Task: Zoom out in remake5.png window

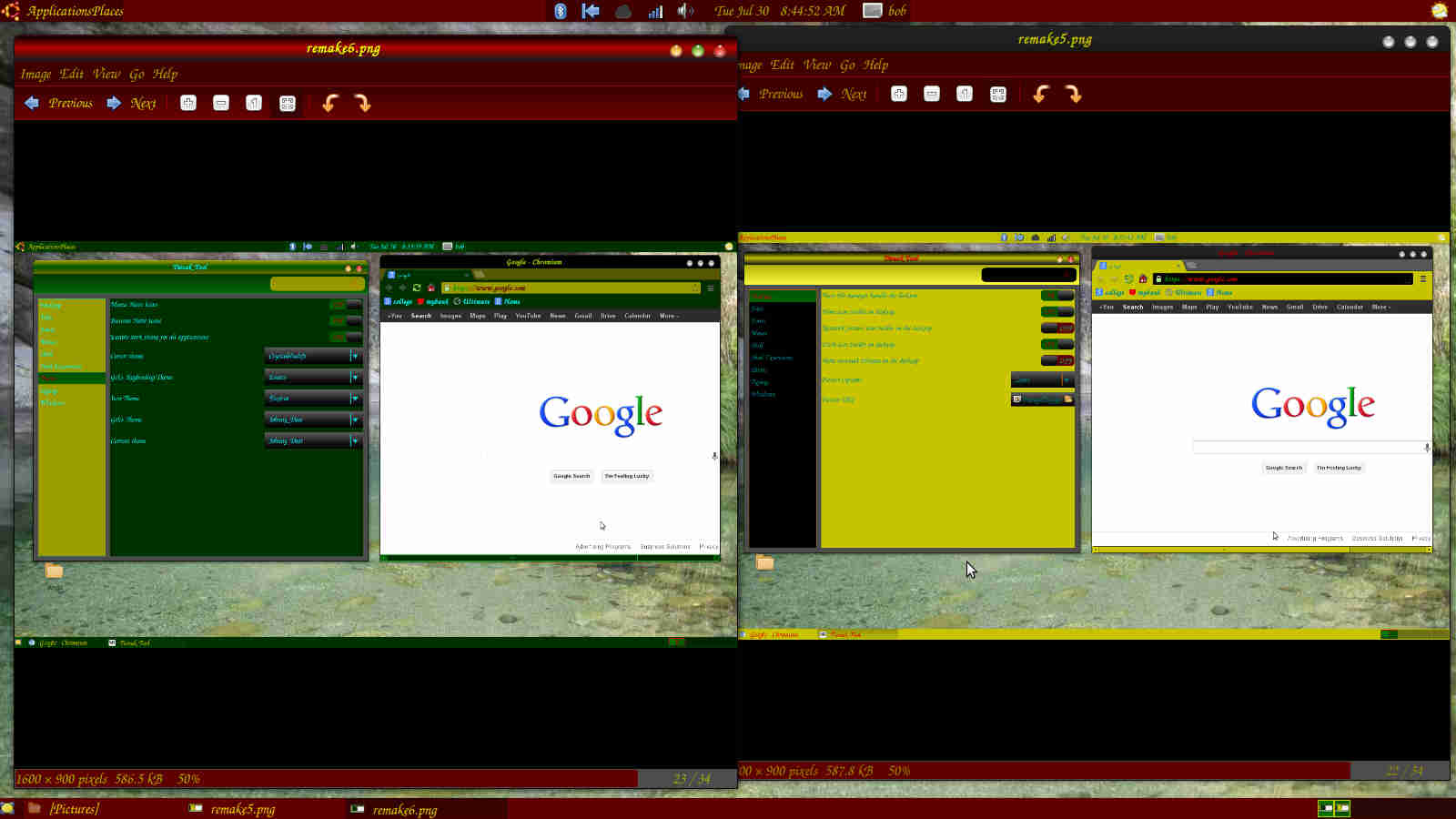Action: 932,95
